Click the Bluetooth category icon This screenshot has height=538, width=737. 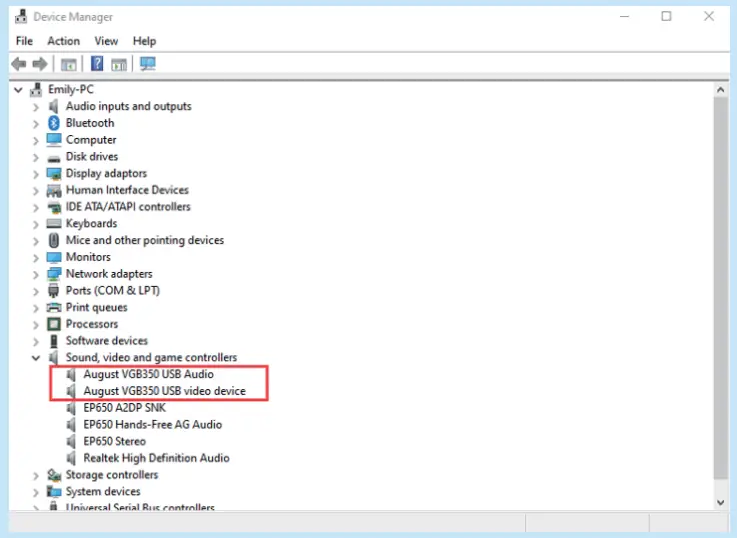54,123
